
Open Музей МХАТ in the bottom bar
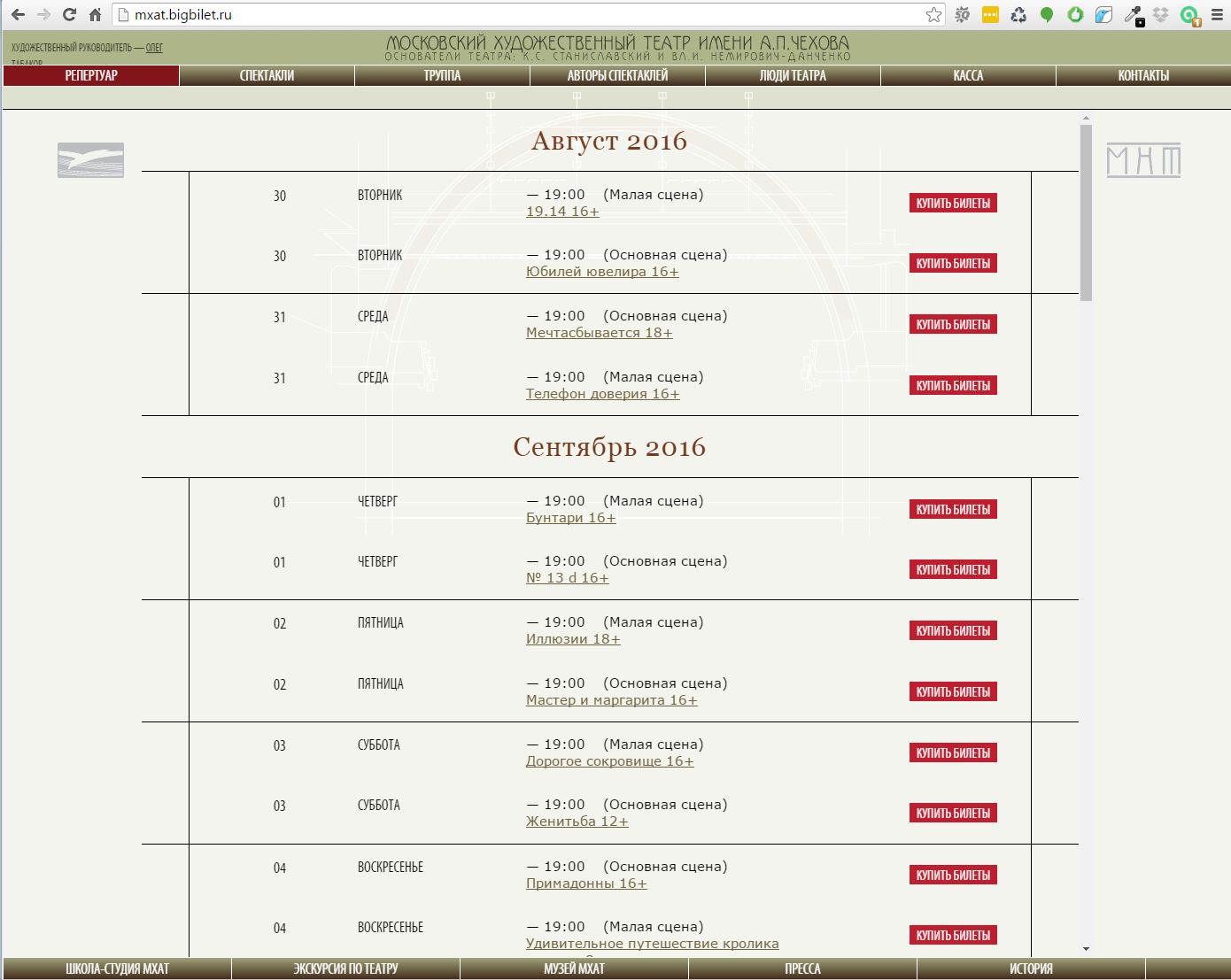click(574, 968)
